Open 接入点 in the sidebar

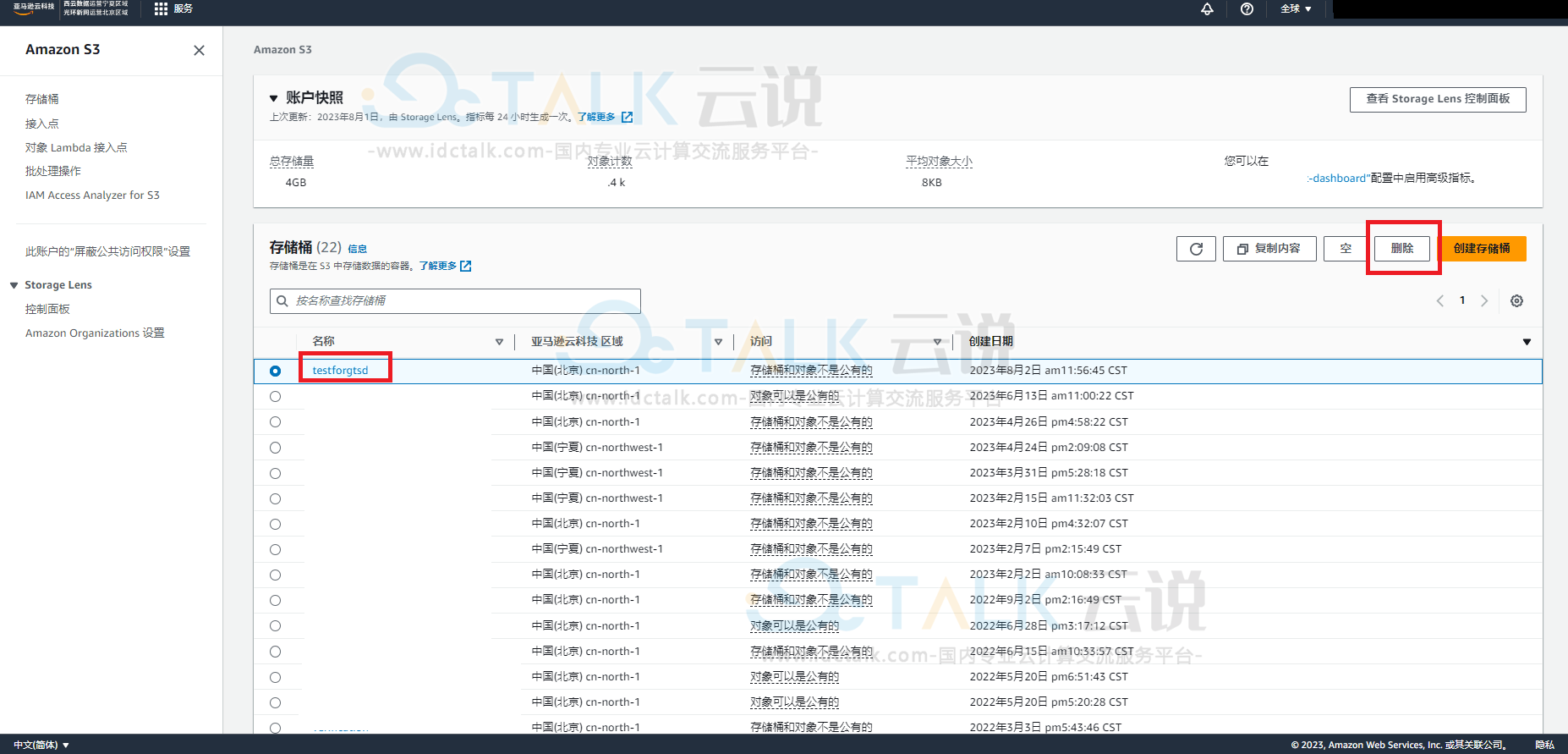[42, 124]
